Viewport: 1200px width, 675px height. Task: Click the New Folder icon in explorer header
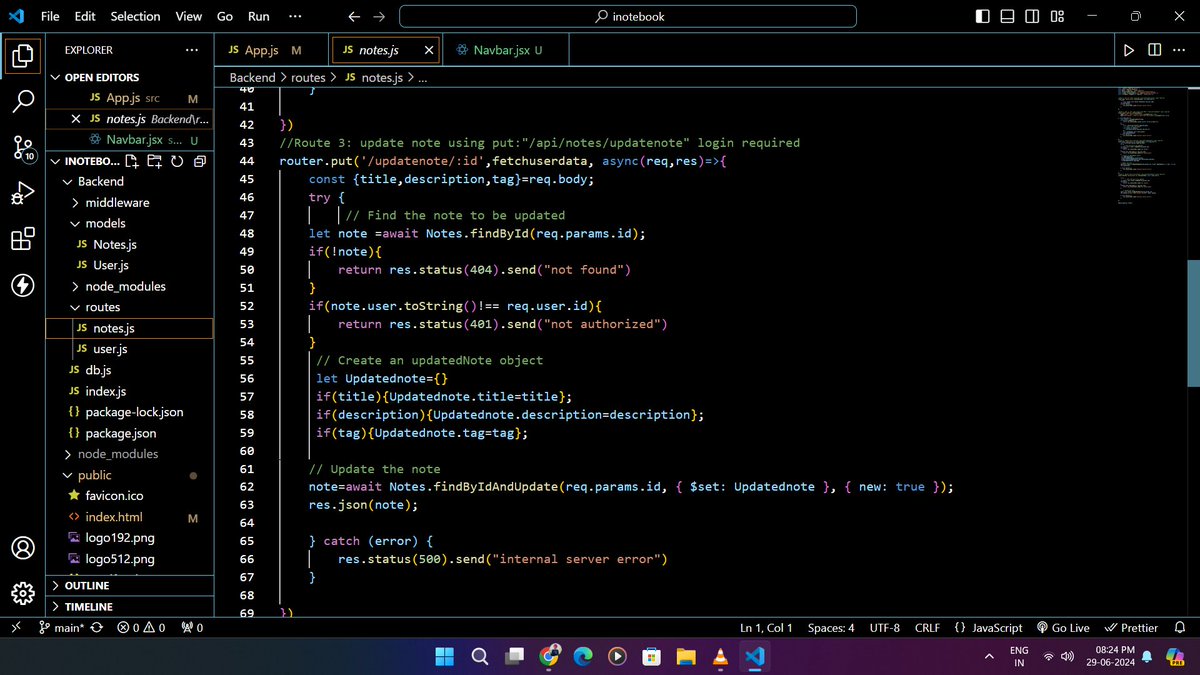point(154,161)
